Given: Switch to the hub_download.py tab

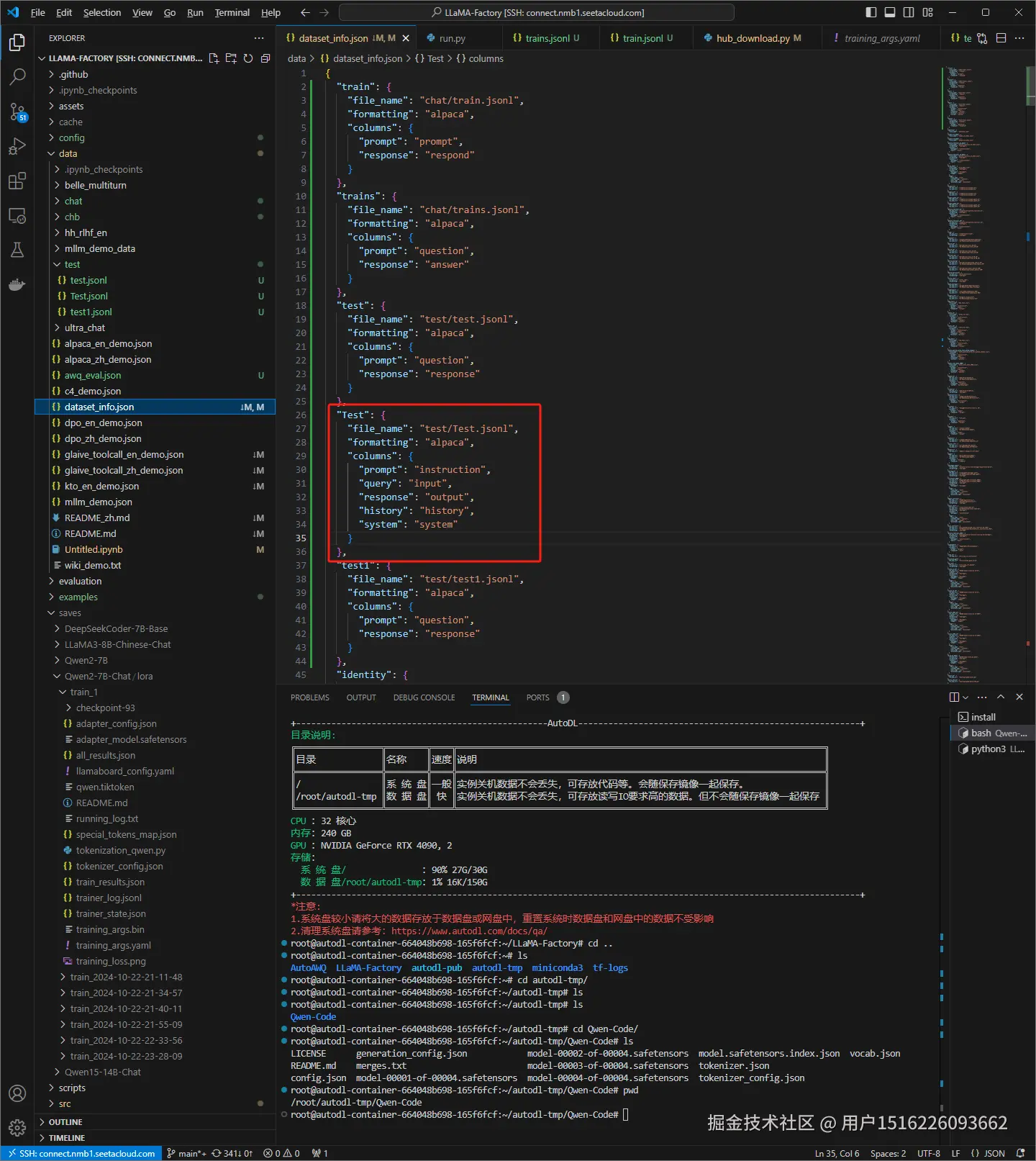Looking at the screenshot, I should pos(753,38).
